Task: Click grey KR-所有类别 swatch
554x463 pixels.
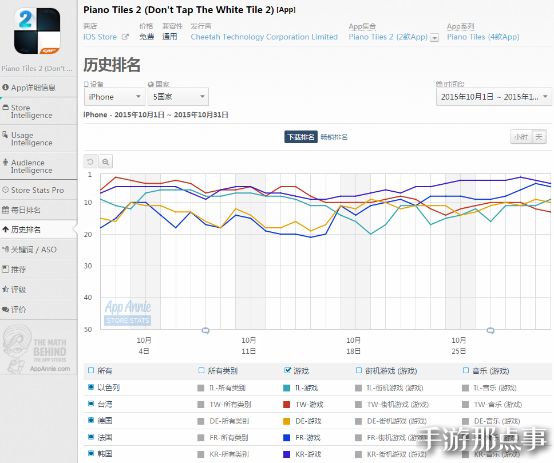Action: pyautogui.click(x=201, y=454)
